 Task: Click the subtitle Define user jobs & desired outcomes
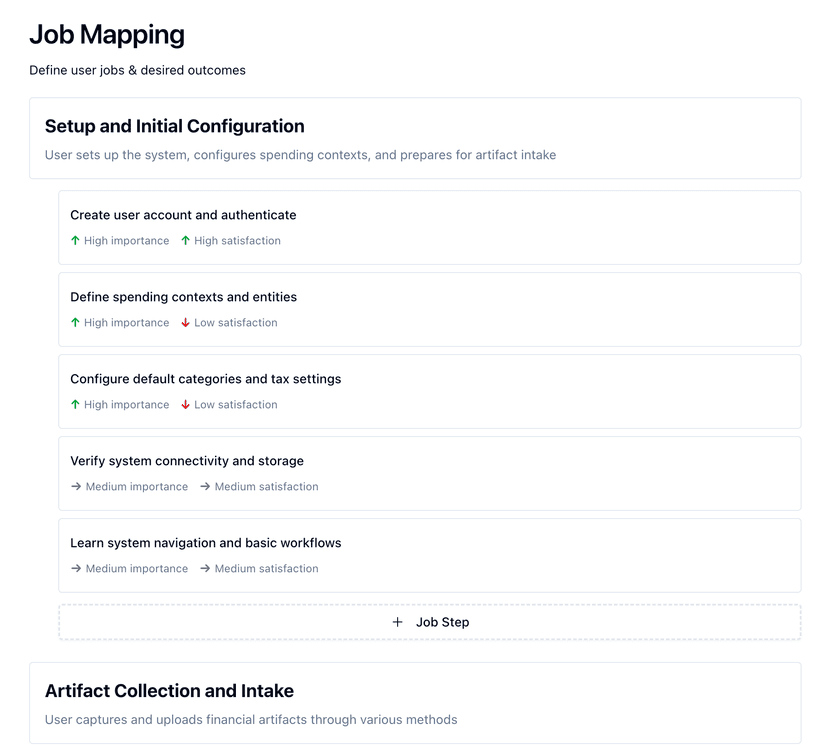(x=139, y=70)
